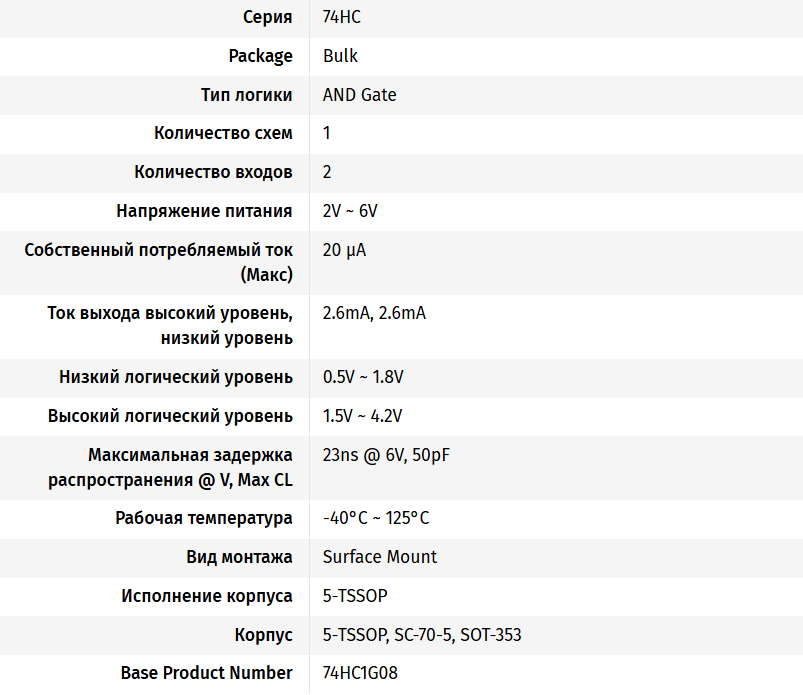803x695 pixels.
Task: Select the Package row label
Action: coord(260,56)
